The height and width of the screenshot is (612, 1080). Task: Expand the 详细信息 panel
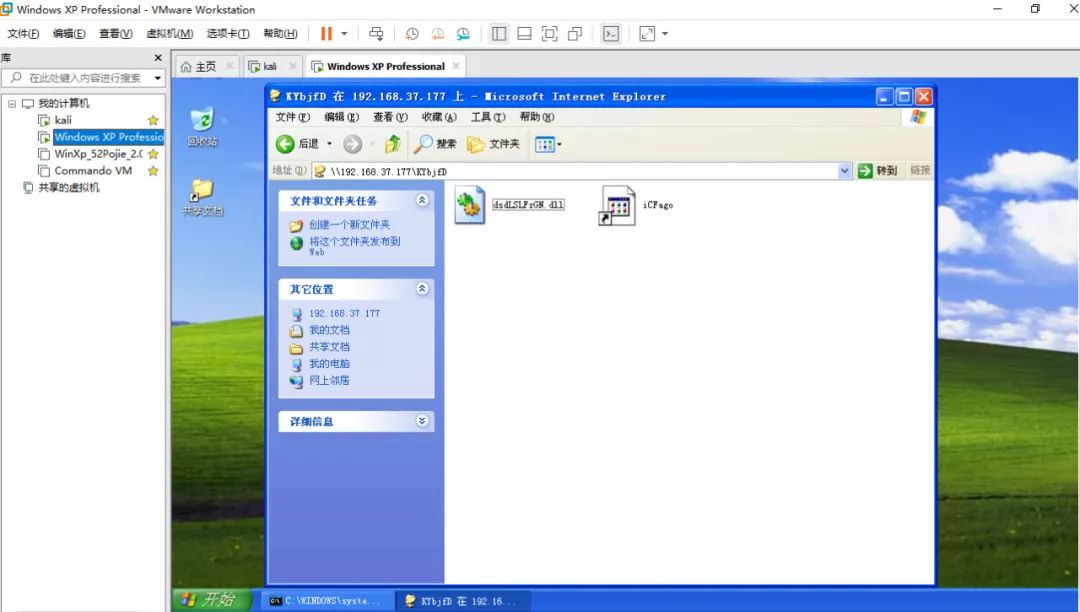[x=424, y=421]
